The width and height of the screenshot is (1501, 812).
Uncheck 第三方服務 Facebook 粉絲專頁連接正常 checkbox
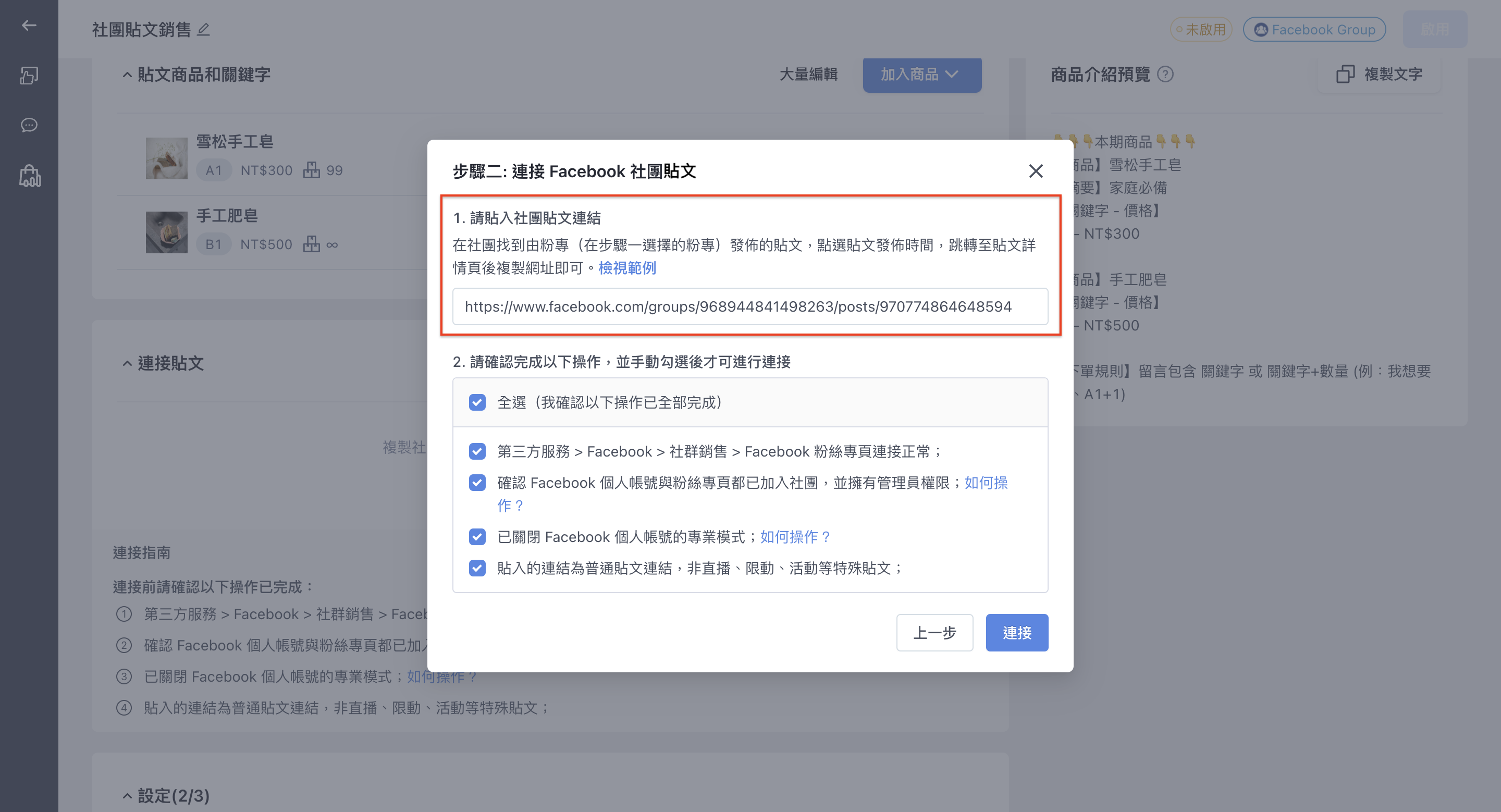477,451
